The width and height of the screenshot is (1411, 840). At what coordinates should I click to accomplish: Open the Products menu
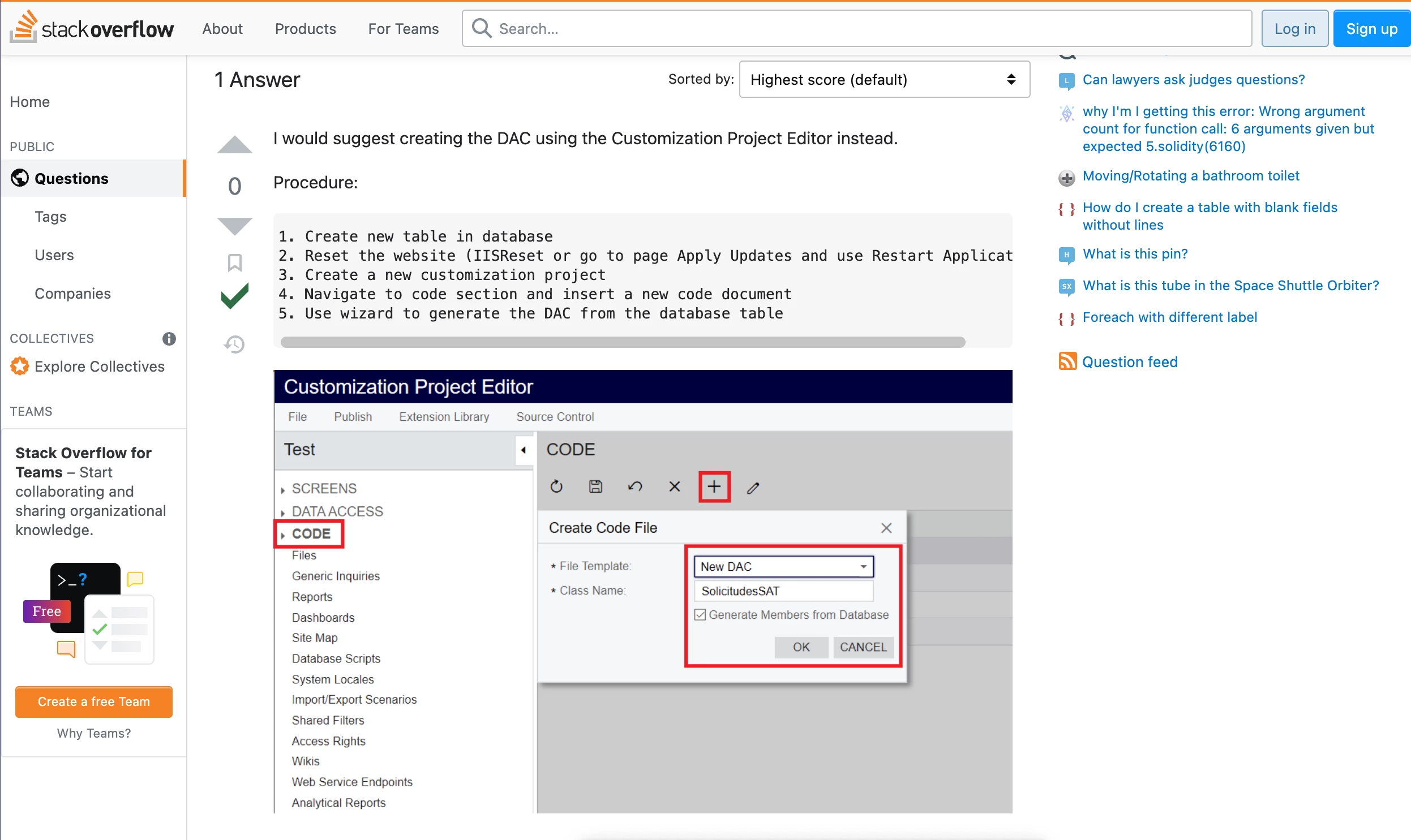click(305, 28)
